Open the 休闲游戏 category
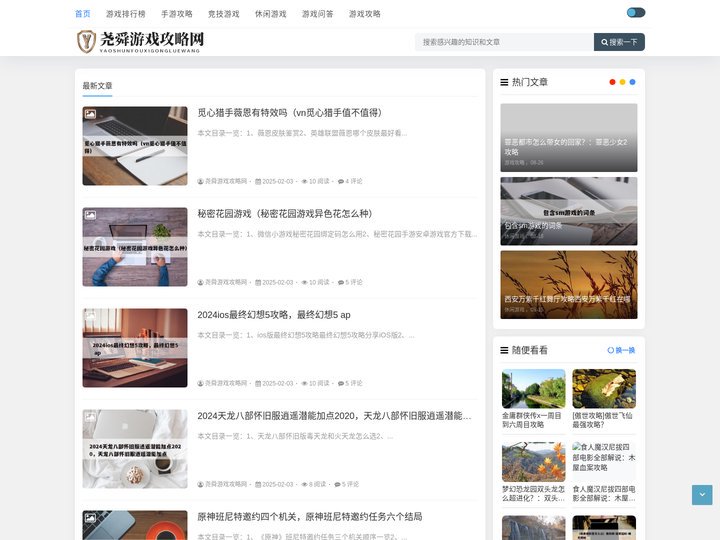This screenshot has height=540, width=720. [270, 14]
